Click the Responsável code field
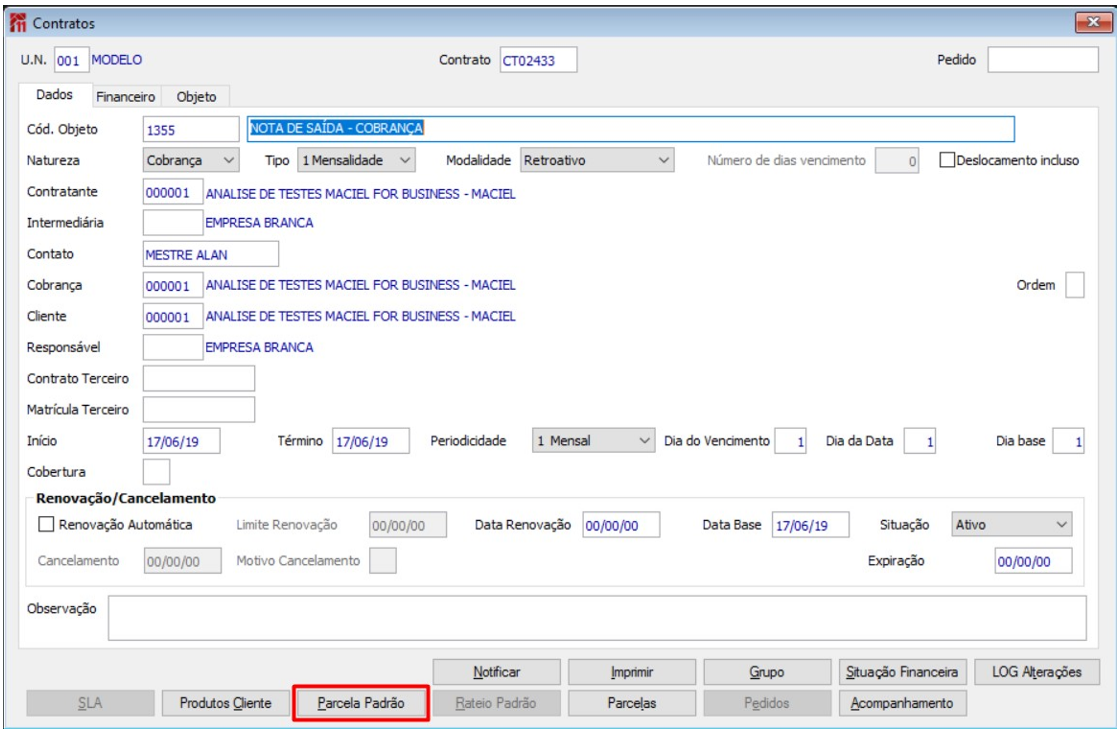The width and height of the screenshot is (1118, 731). point(173,347)
